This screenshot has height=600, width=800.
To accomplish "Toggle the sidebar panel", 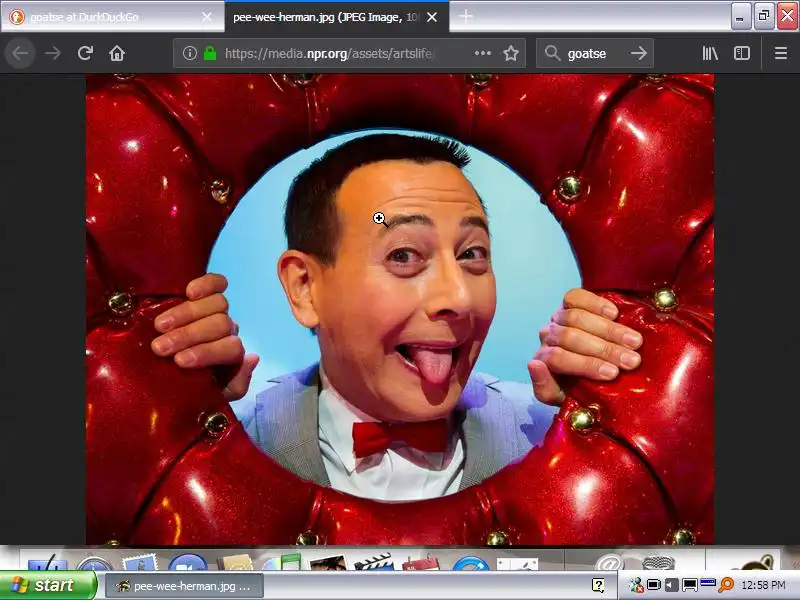I will (x=742, y=53).
